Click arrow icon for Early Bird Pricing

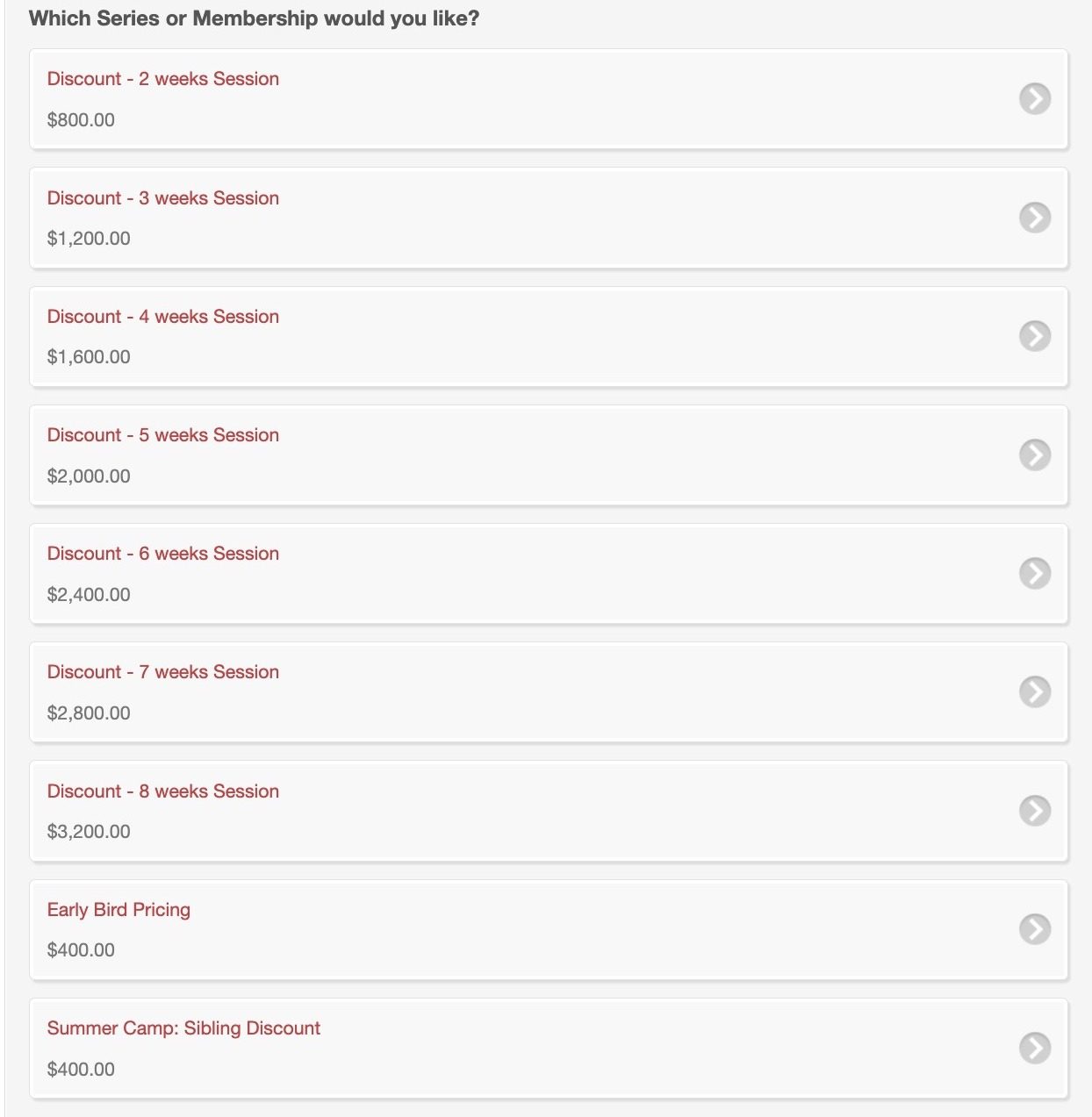click(1035, 928)
